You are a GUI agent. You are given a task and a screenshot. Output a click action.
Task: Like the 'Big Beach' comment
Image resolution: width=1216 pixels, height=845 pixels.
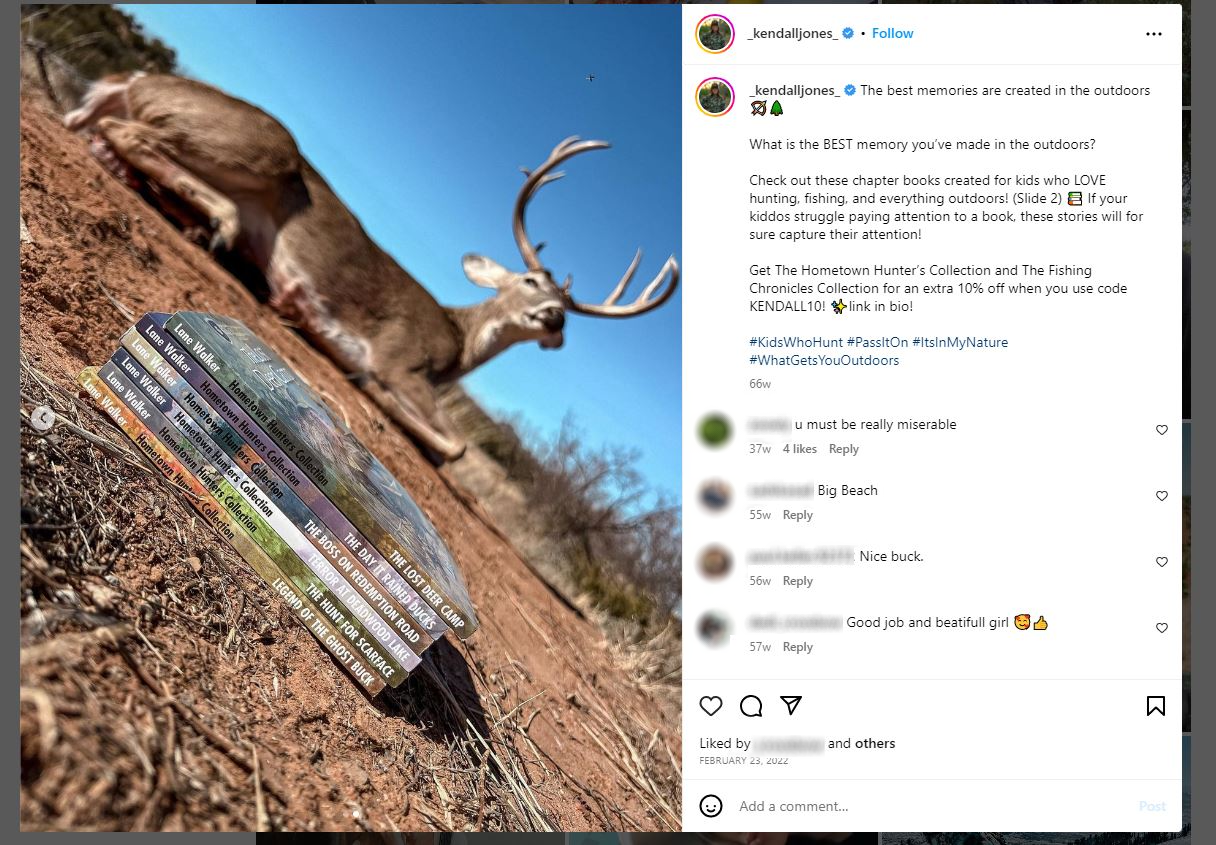coord(1162,496)
